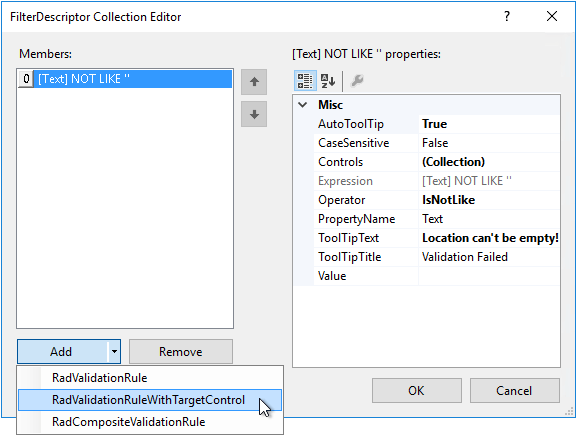The height and width of the screenshot is (436, 577).
Task: Click the Remove button
Action: point(181,351)
